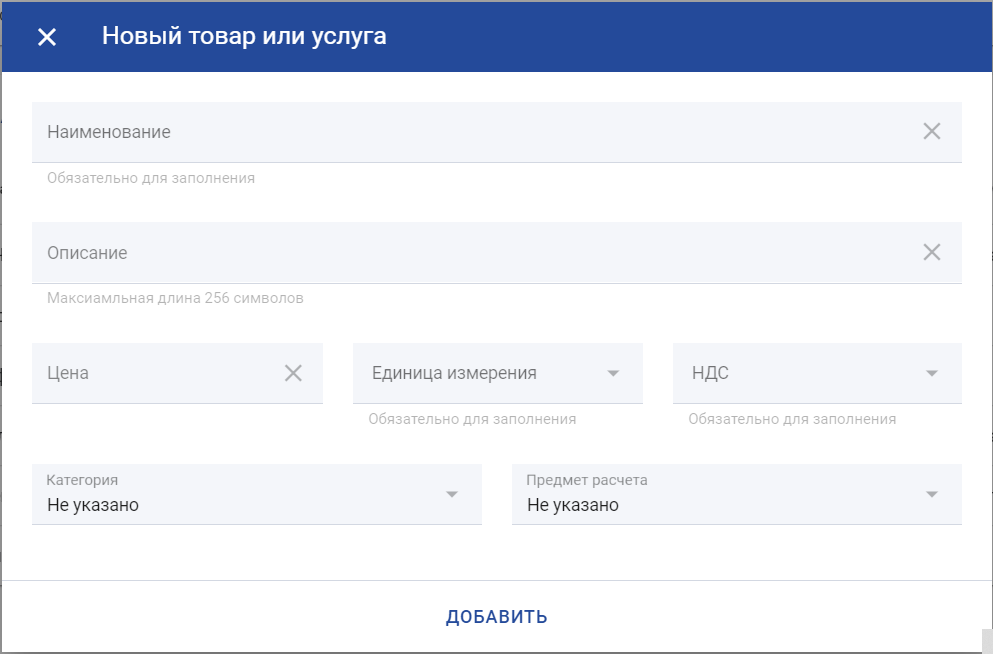This screenshot has width=993, height=654.
Task: Focus the Наименование input field
Action: tap(470, 132)
